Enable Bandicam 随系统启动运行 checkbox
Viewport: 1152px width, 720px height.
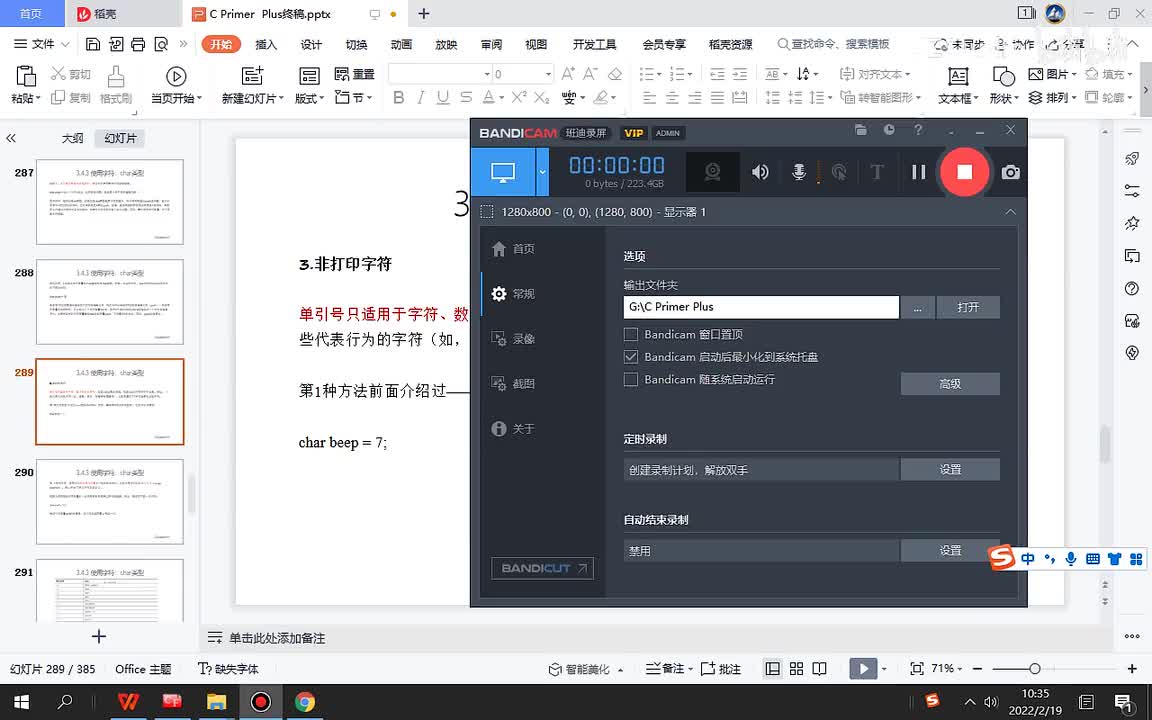[630, 380]
